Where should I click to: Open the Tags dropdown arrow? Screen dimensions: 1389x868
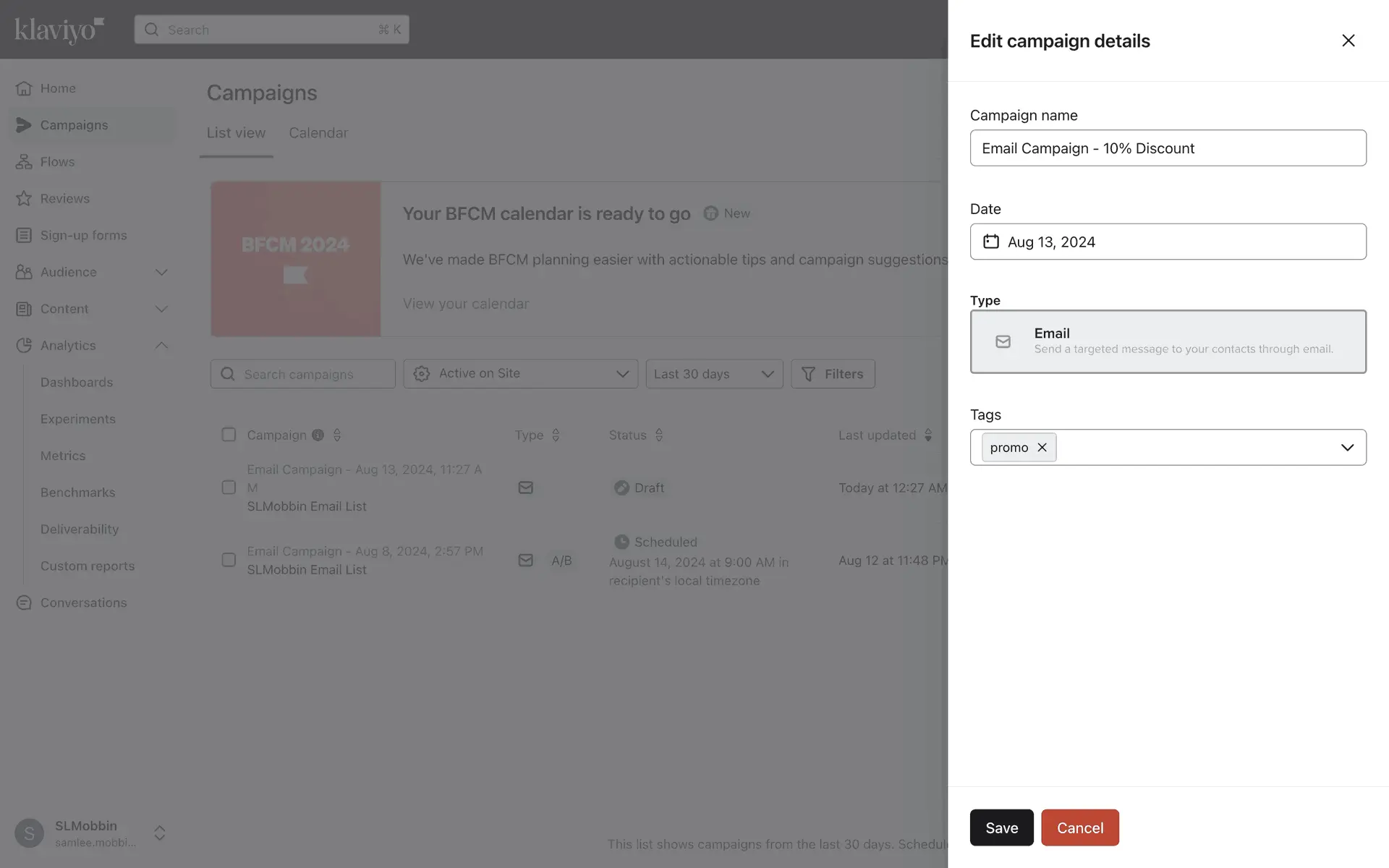1346,447
